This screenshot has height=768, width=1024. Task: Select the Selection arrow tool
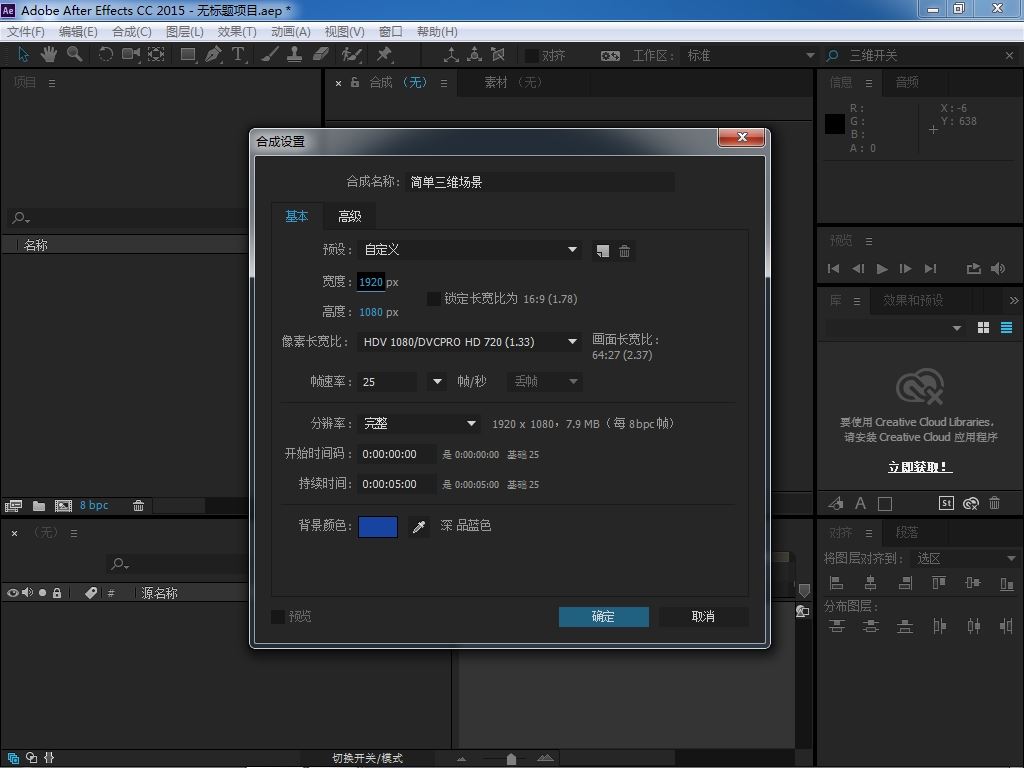coord(24,55)
